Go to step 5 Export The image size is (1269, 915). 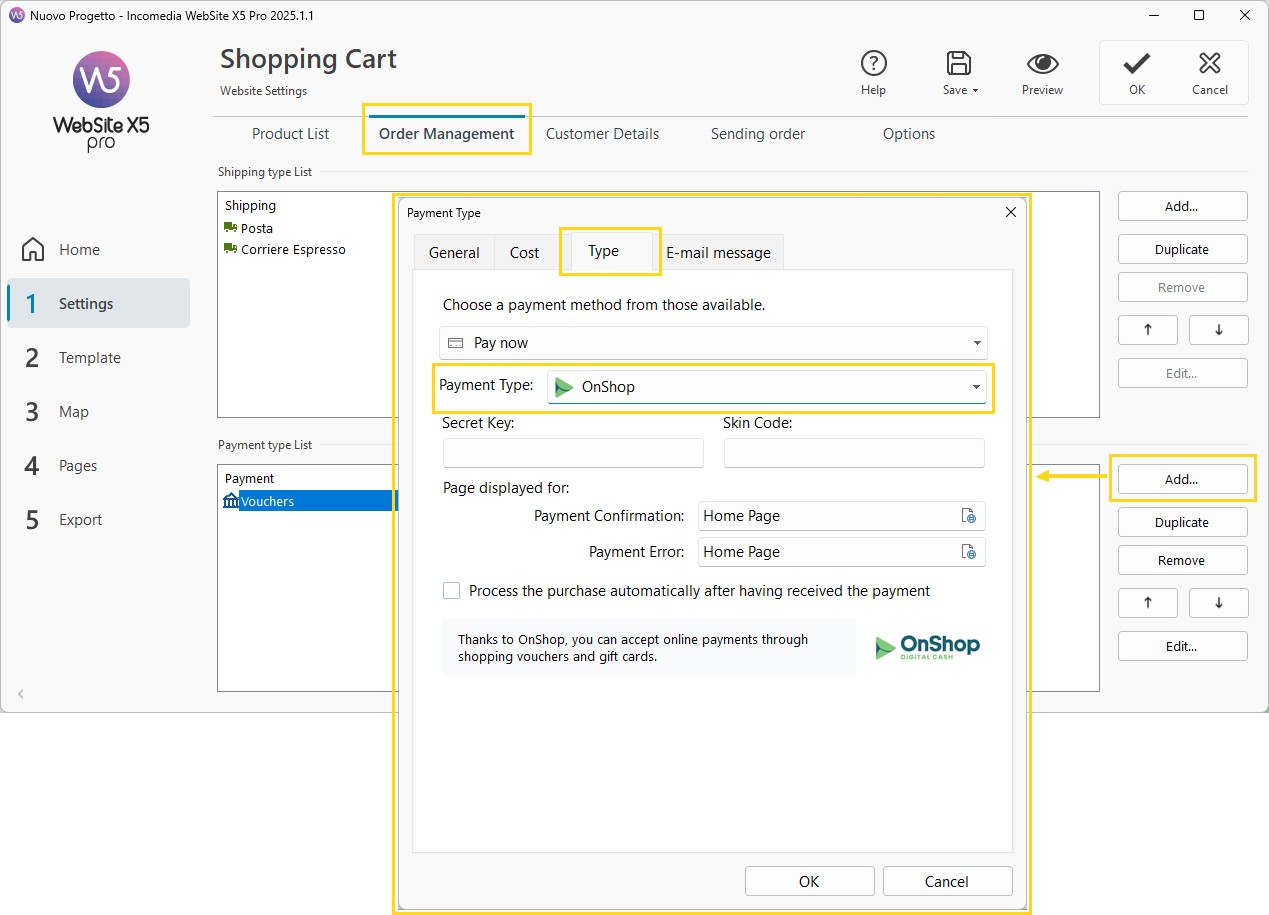click(x=98, y=520)
